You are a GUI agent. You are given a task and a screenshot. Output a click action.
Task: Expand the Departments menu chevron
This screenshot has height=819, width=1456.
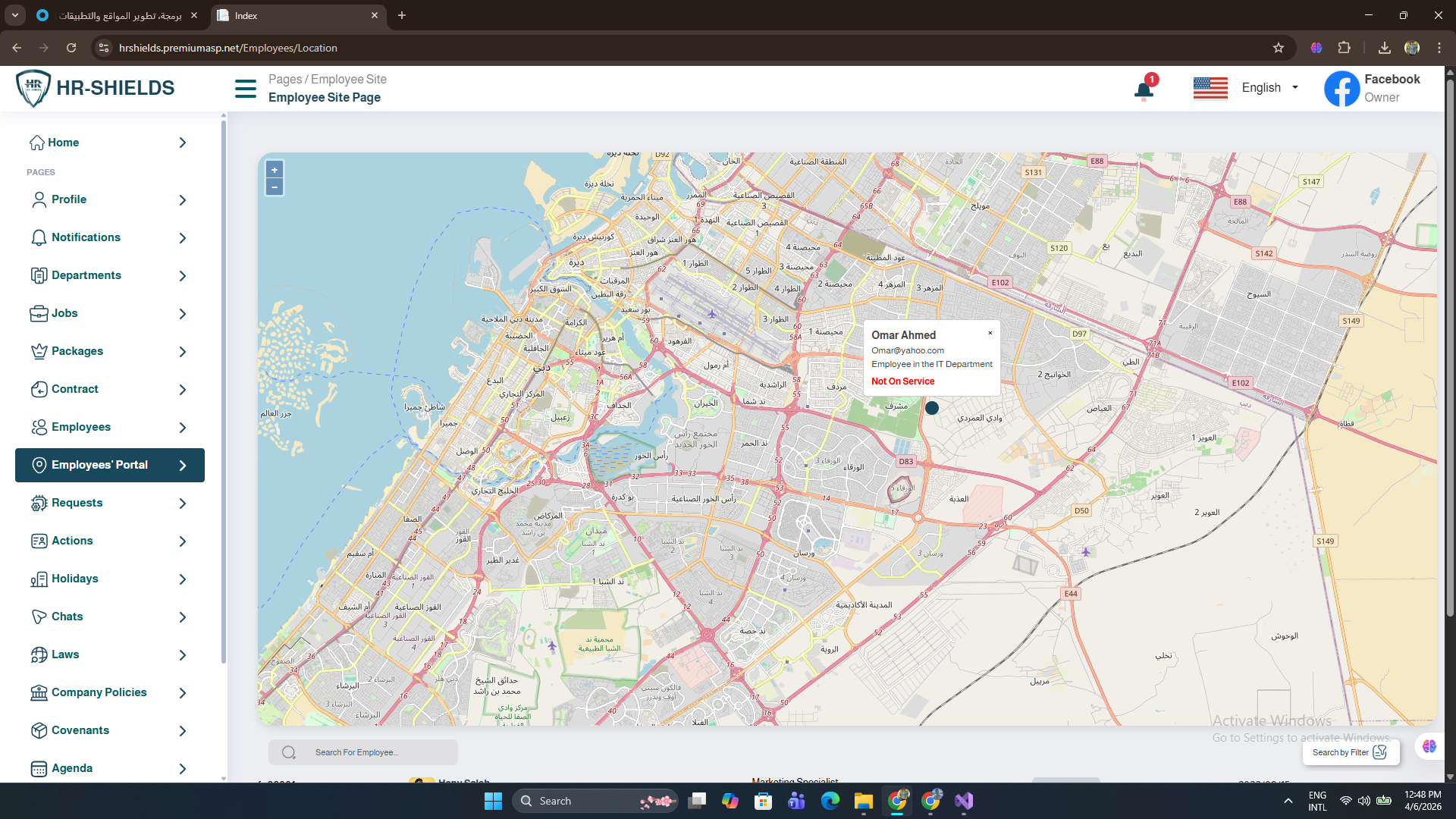(183, 276)
